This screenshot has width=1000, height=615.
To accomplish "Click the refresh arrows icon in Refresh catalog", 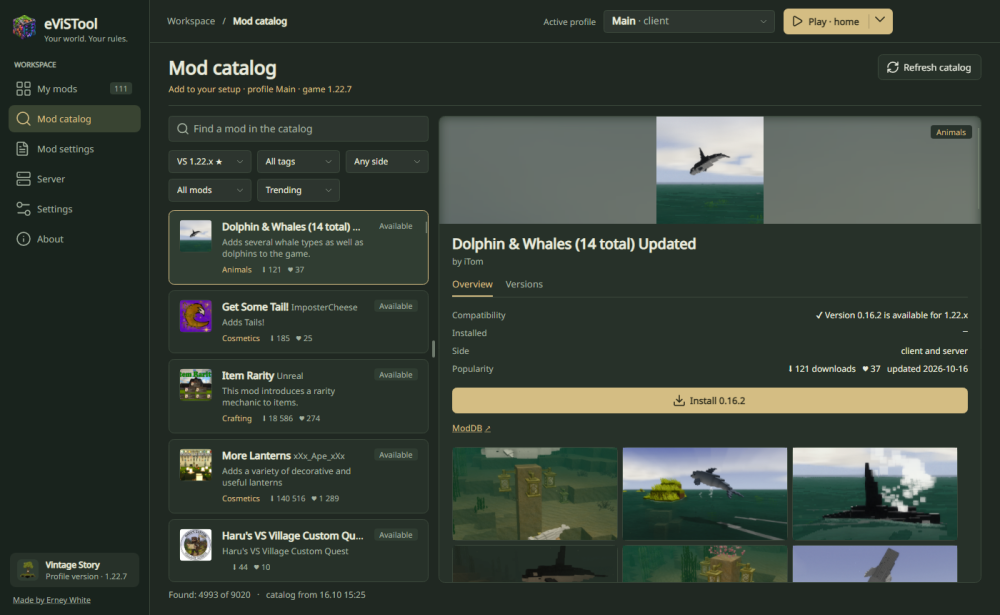I will [892, 67].
